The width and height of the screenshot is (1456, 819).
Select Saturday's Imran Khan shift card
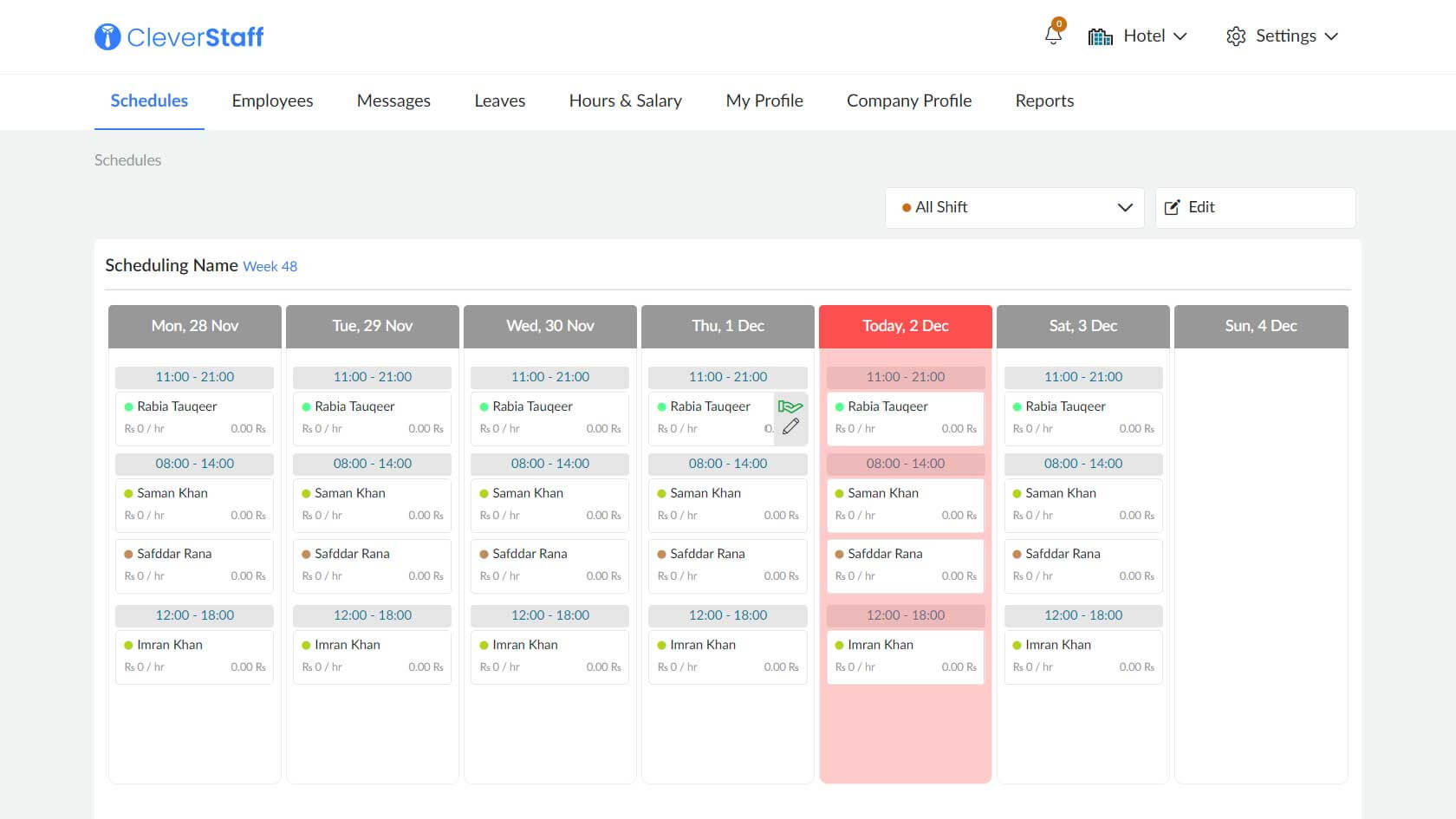click(1082, 656)
